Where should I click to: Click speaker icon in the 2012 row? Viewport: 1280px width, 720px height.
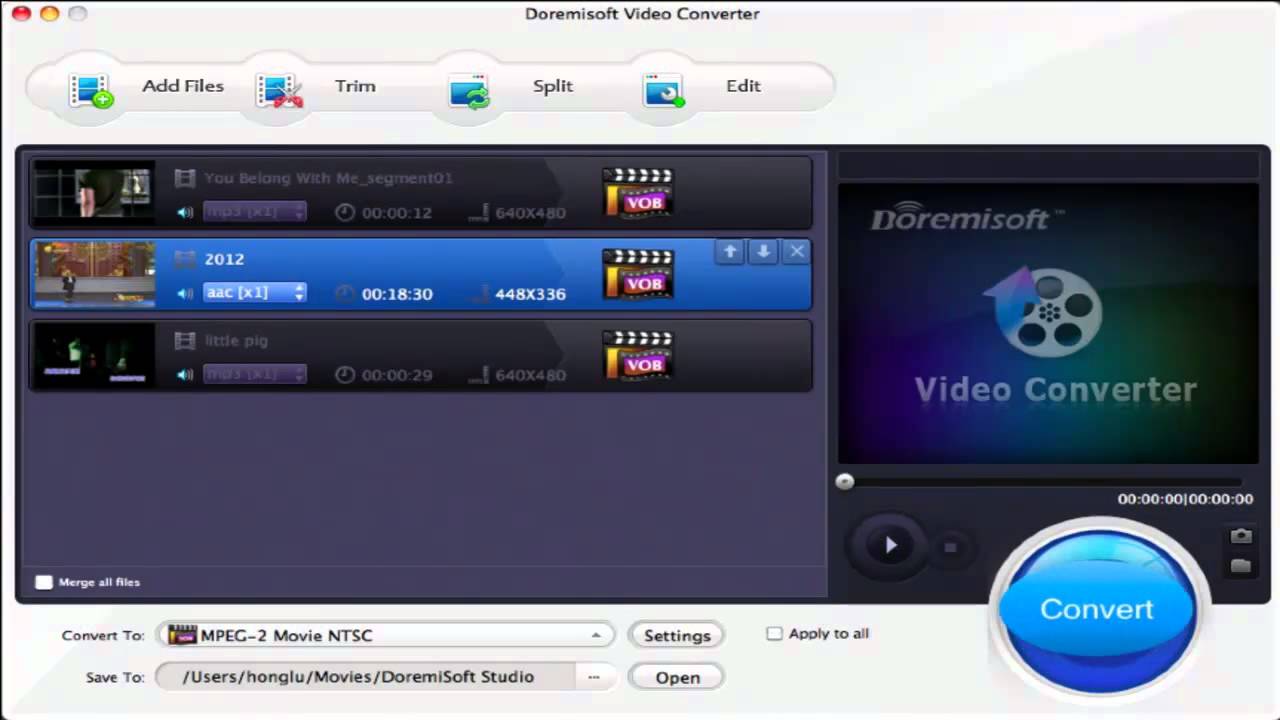click(185, 294)
